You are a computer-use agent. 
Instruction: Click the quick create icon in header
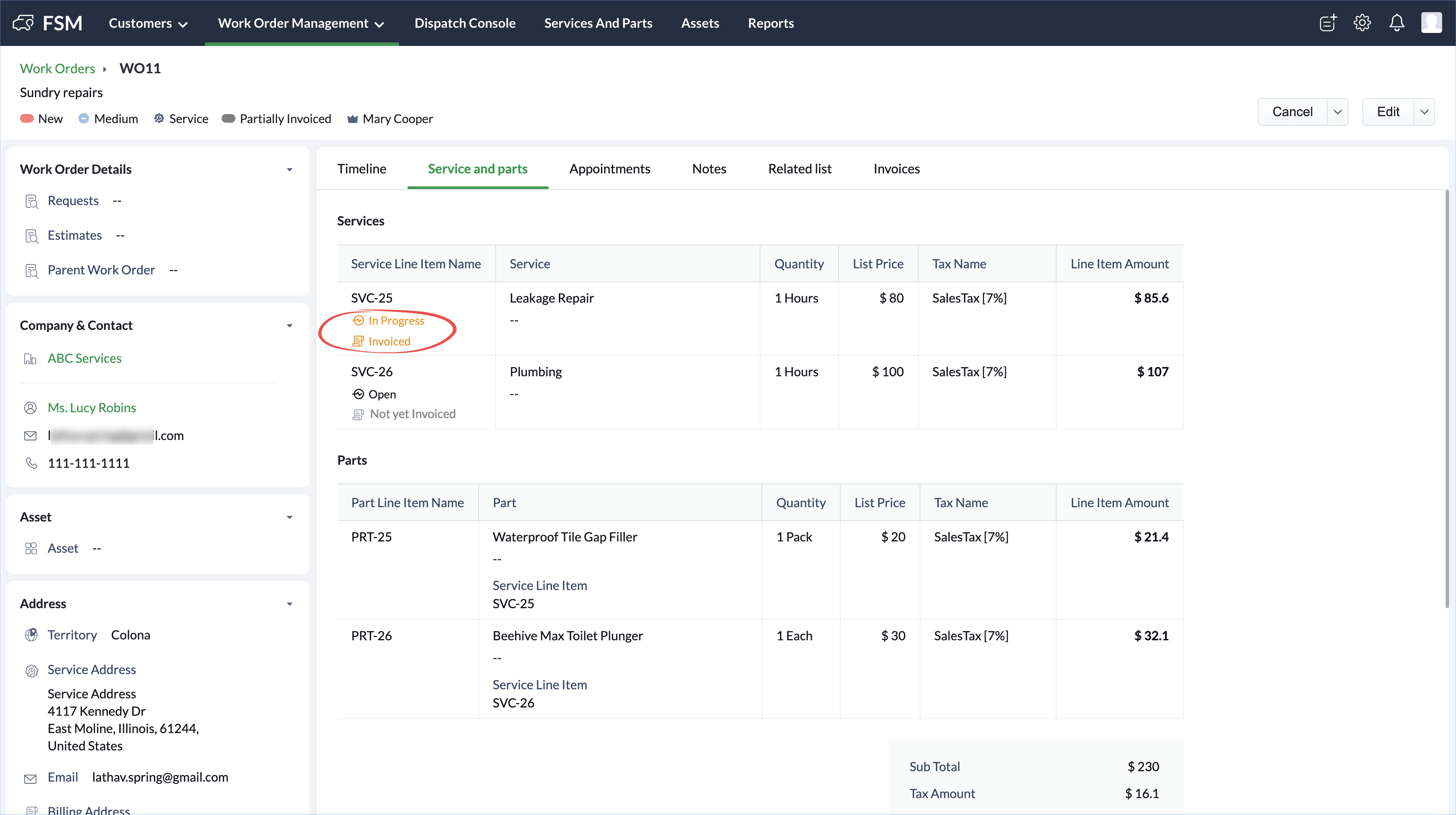[x=1328, y=23]
